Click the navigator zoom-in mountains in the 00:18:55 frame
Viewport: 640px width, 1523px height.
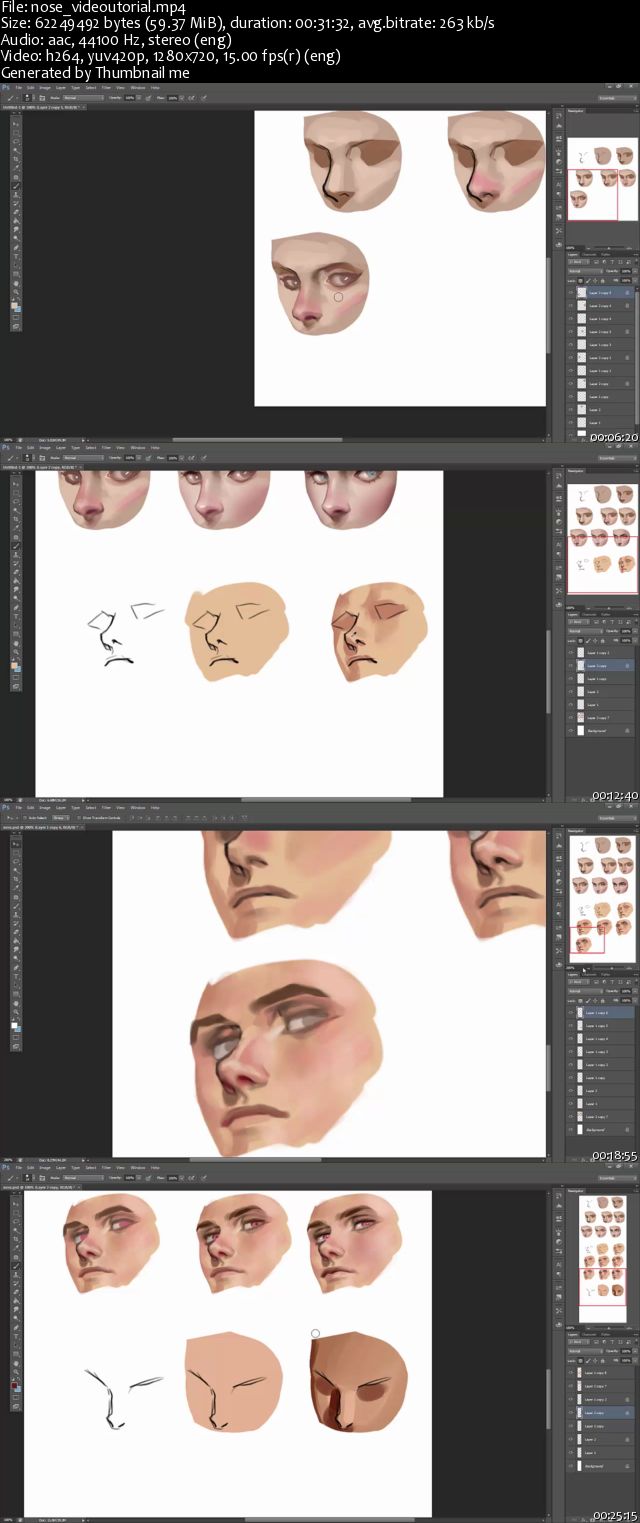click(629, 968)
